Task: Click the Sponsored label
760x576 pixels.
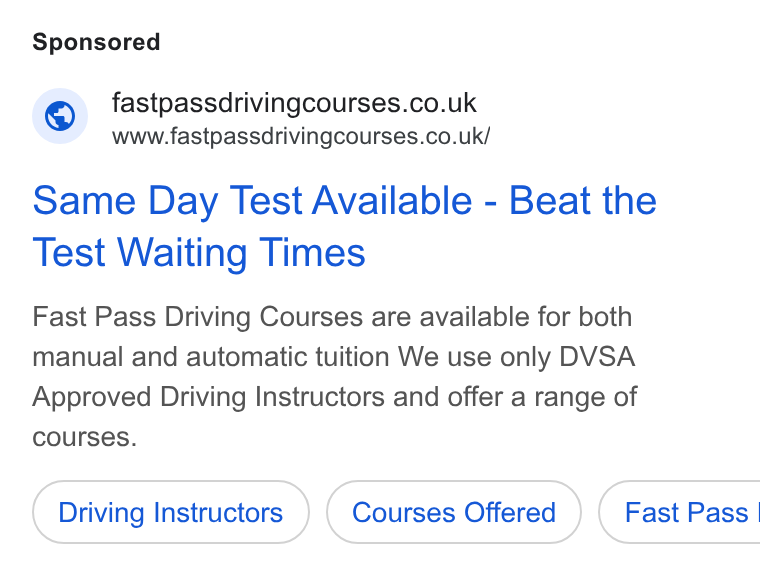Action: point(96,42)
